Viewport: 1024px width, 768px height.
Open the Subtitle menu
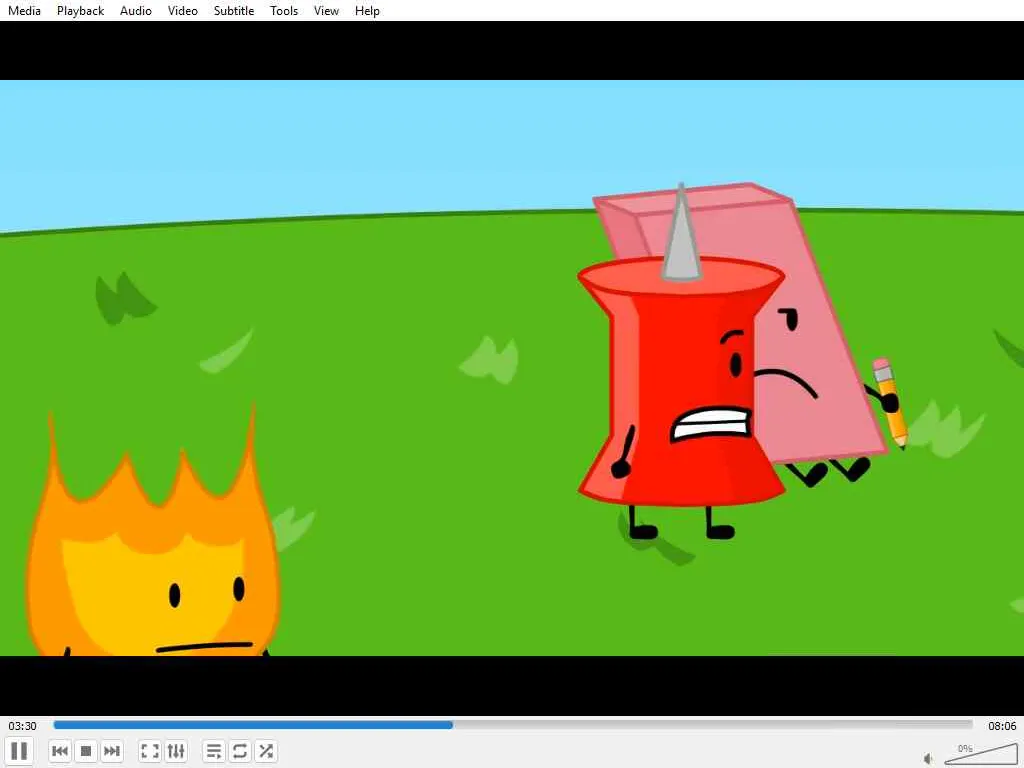[234, 10]
